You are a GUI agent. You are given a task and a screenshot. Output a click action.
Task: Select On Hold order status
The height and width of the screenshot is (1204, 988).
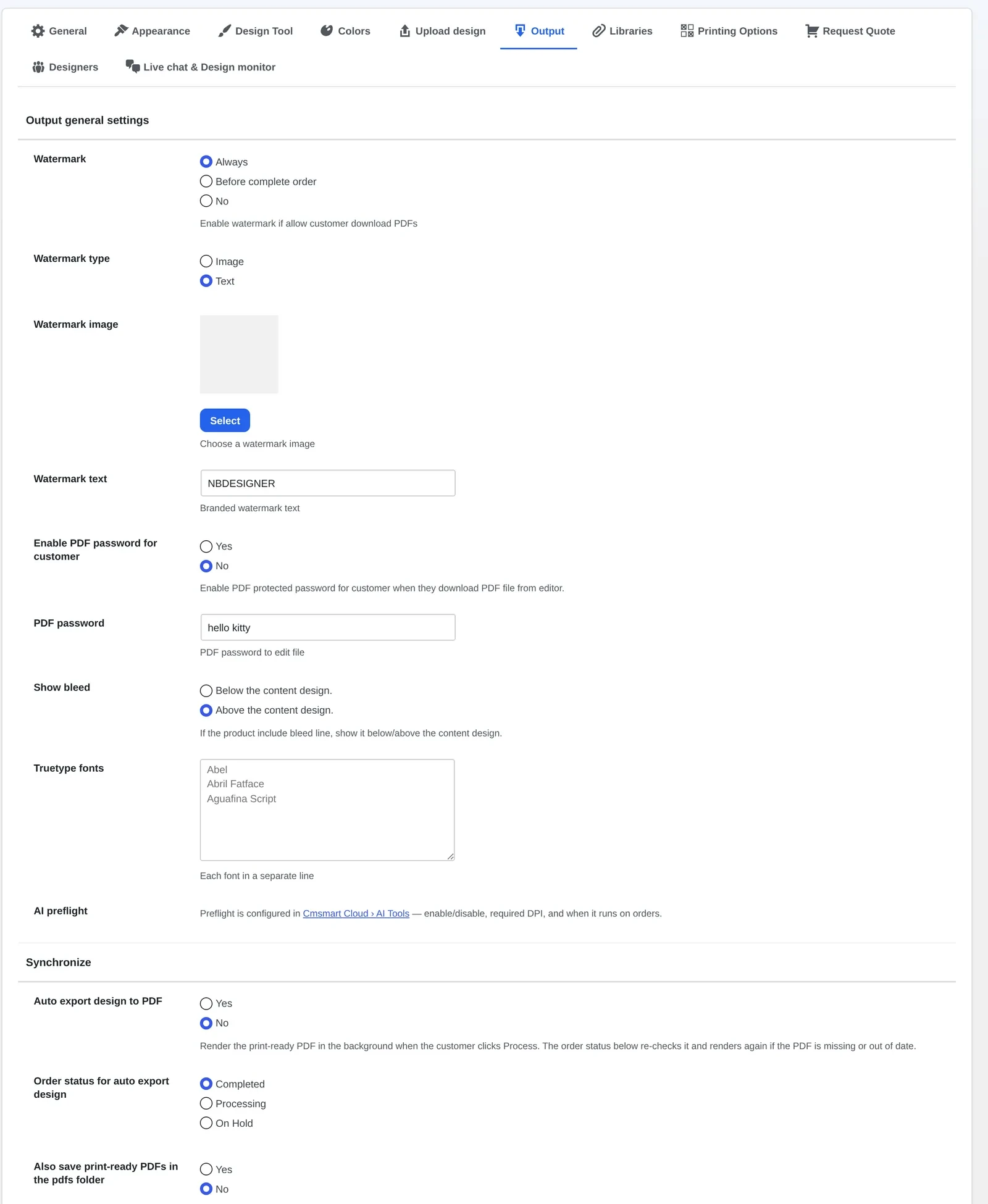click(x=206, y=1123)
